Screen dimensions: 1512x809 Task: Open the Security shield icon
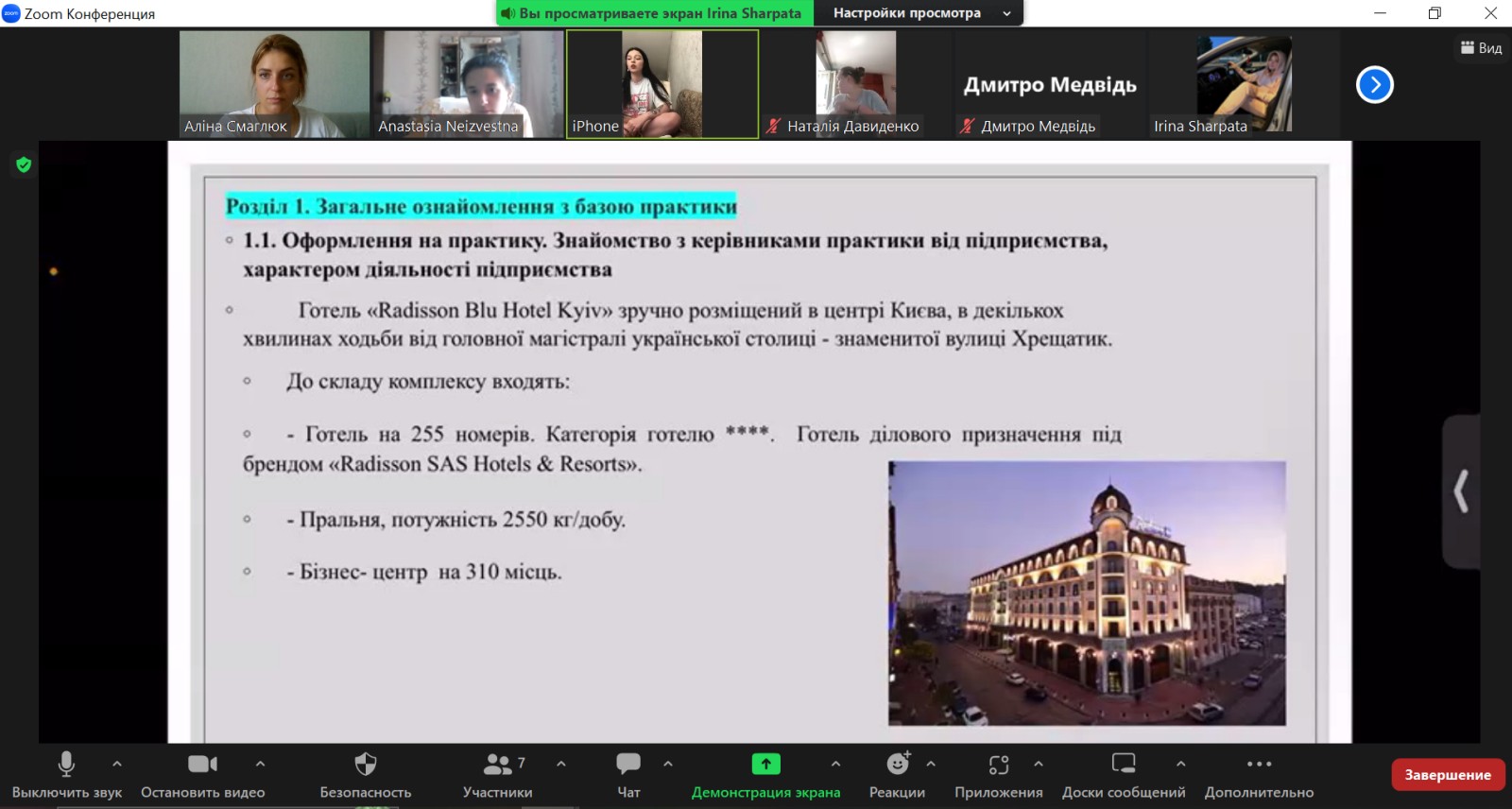pyautogui.click(x=366, y=764)
